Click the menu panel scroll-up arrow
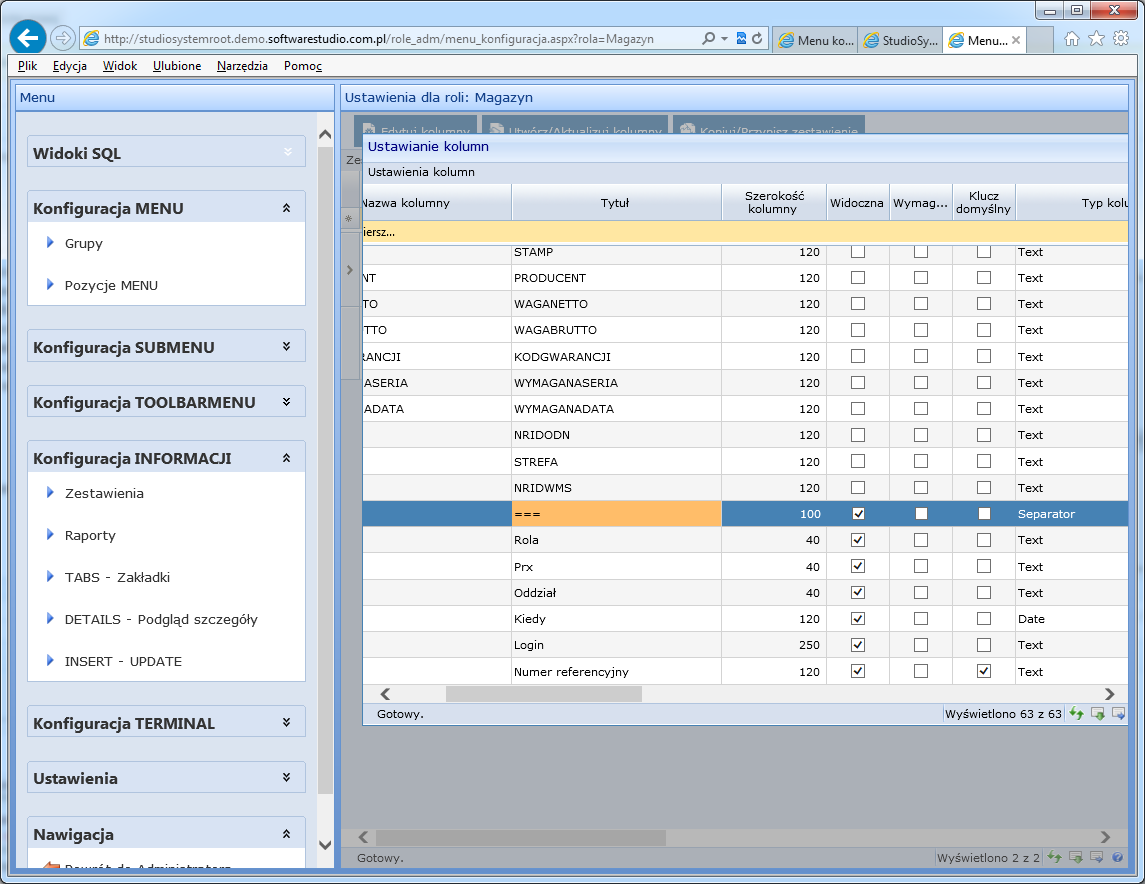The image size is (1145, 884). (326, 134)
